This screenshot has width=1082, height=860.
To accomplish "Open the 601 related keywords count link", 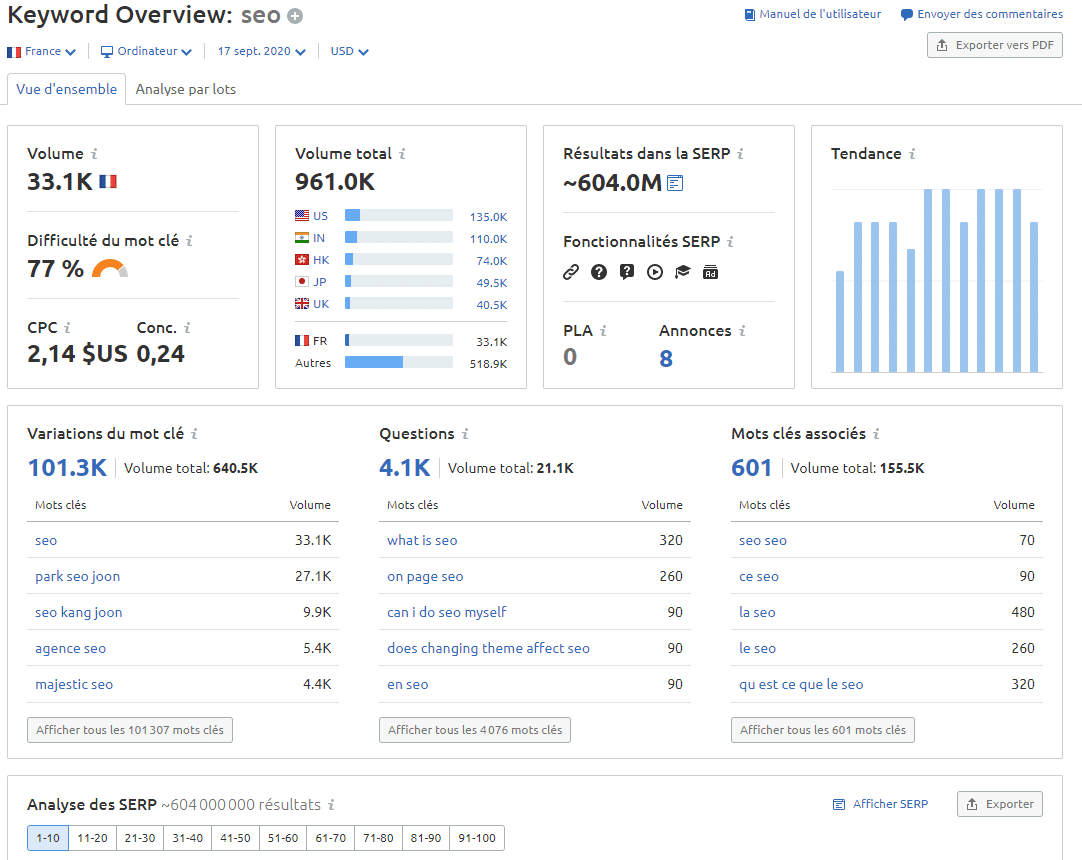I will 751,468.
